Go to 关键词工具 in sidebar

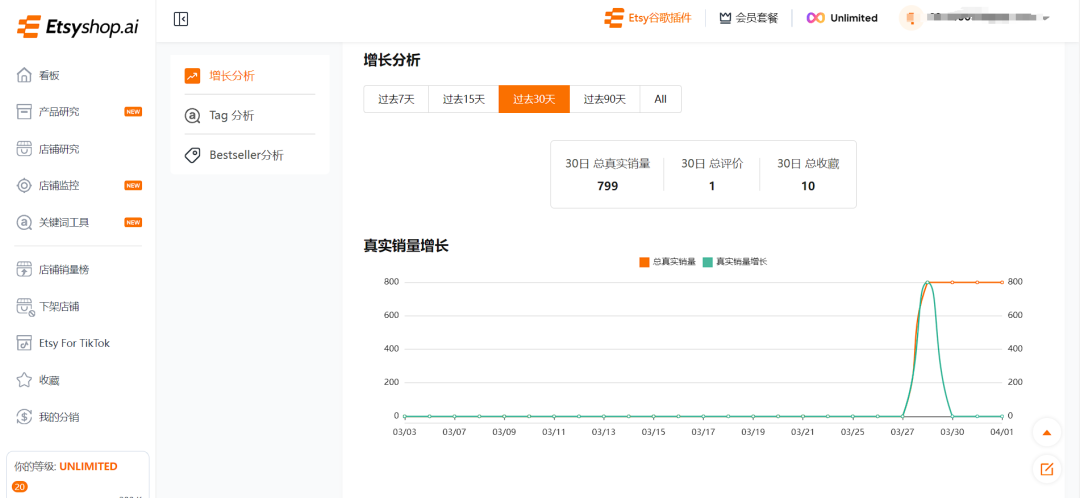click(x=64, y=222)
